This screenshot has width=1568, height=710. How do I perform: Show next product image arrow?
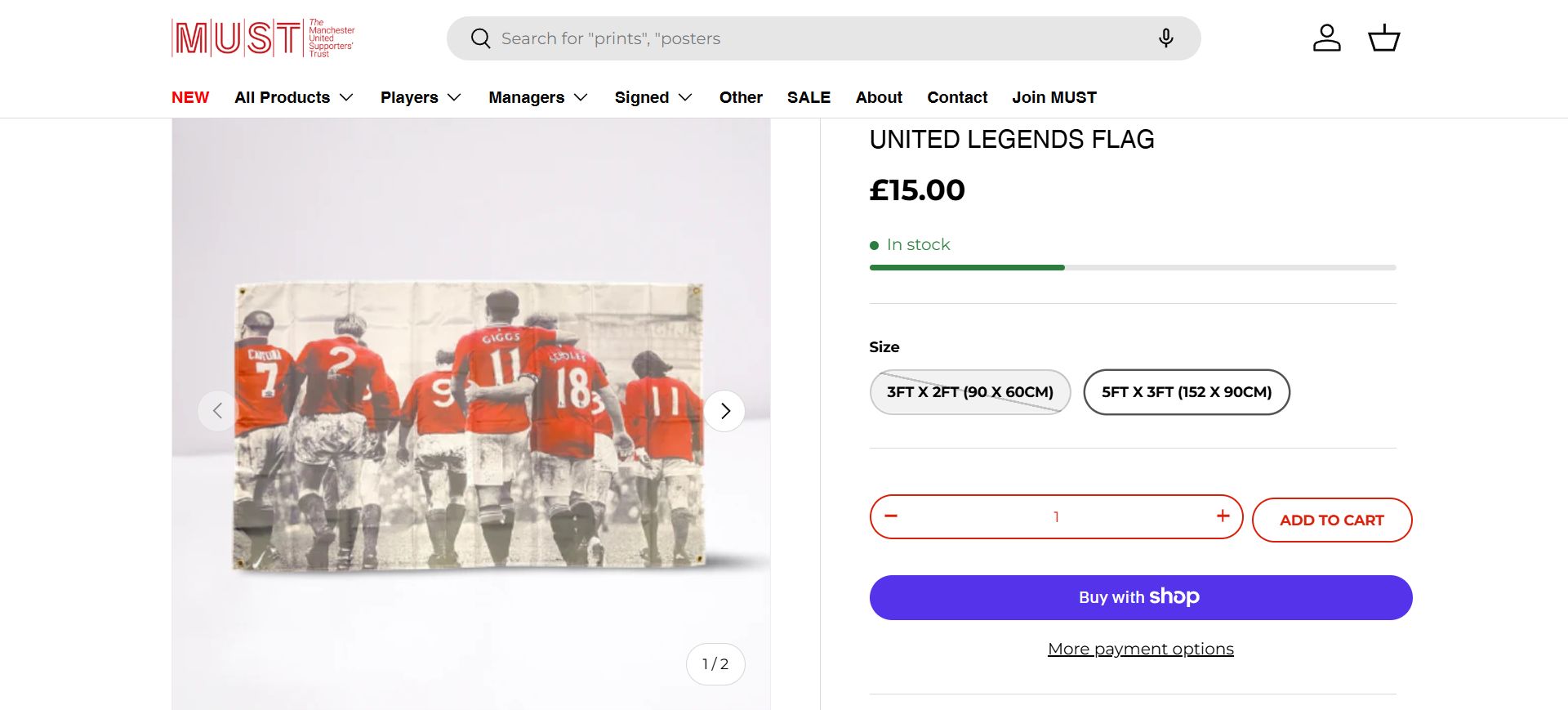(x=724, y=411)
